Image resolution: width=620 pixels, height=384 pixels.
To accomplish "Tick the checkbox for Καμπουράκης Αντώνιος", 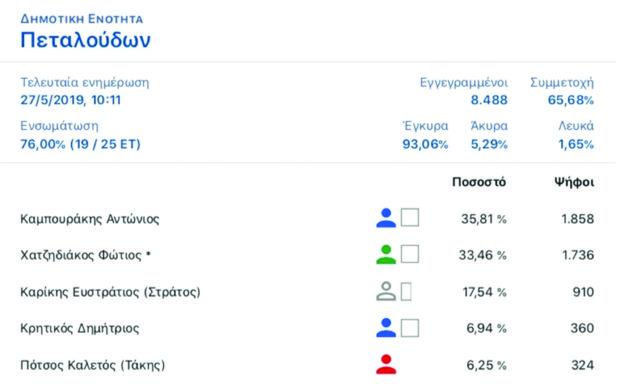I will (410, 218).
